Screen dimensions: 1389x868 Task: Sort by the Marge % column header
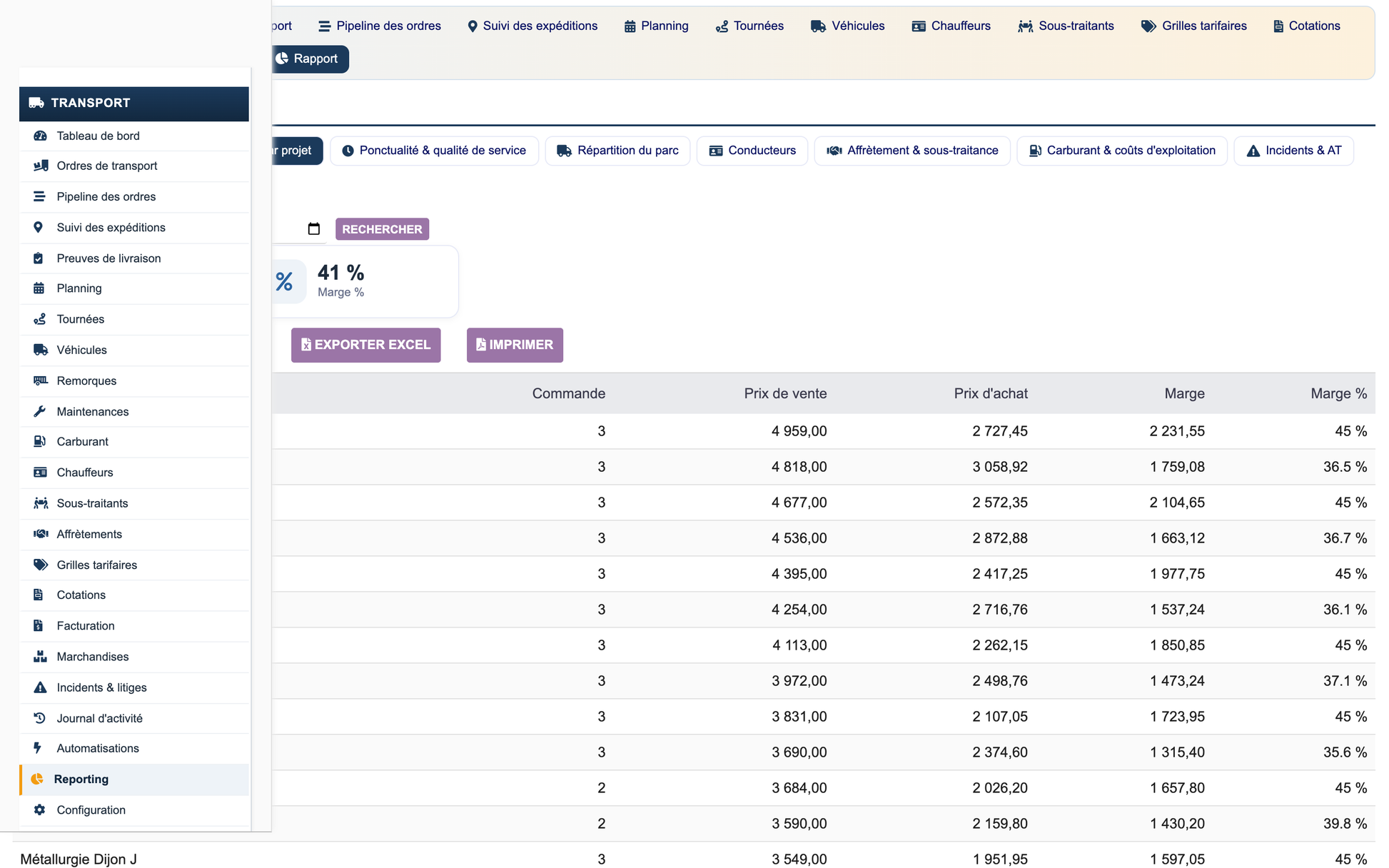(x=1338, y=393)
